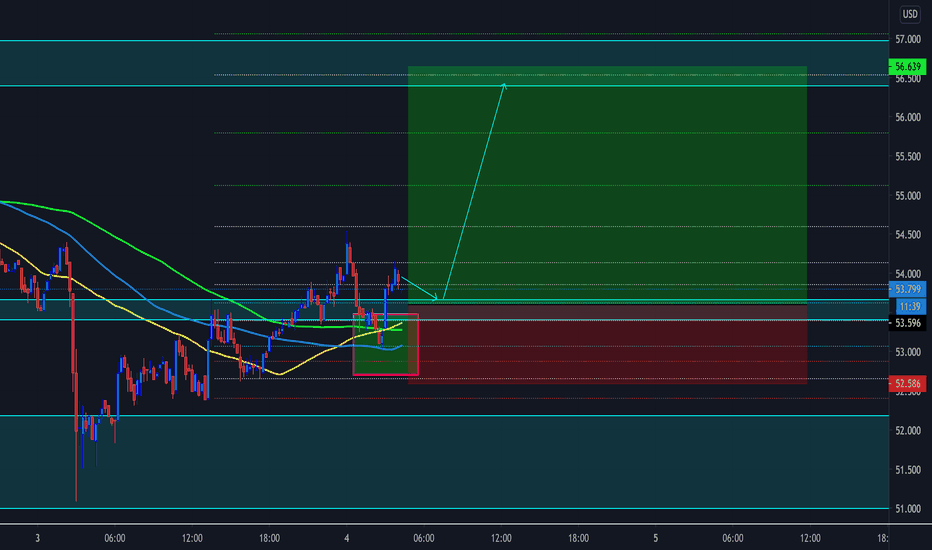Viewport: 932px width, 550px height.
Task: Click the 54.500 price axis label
Action: [908, 235]
